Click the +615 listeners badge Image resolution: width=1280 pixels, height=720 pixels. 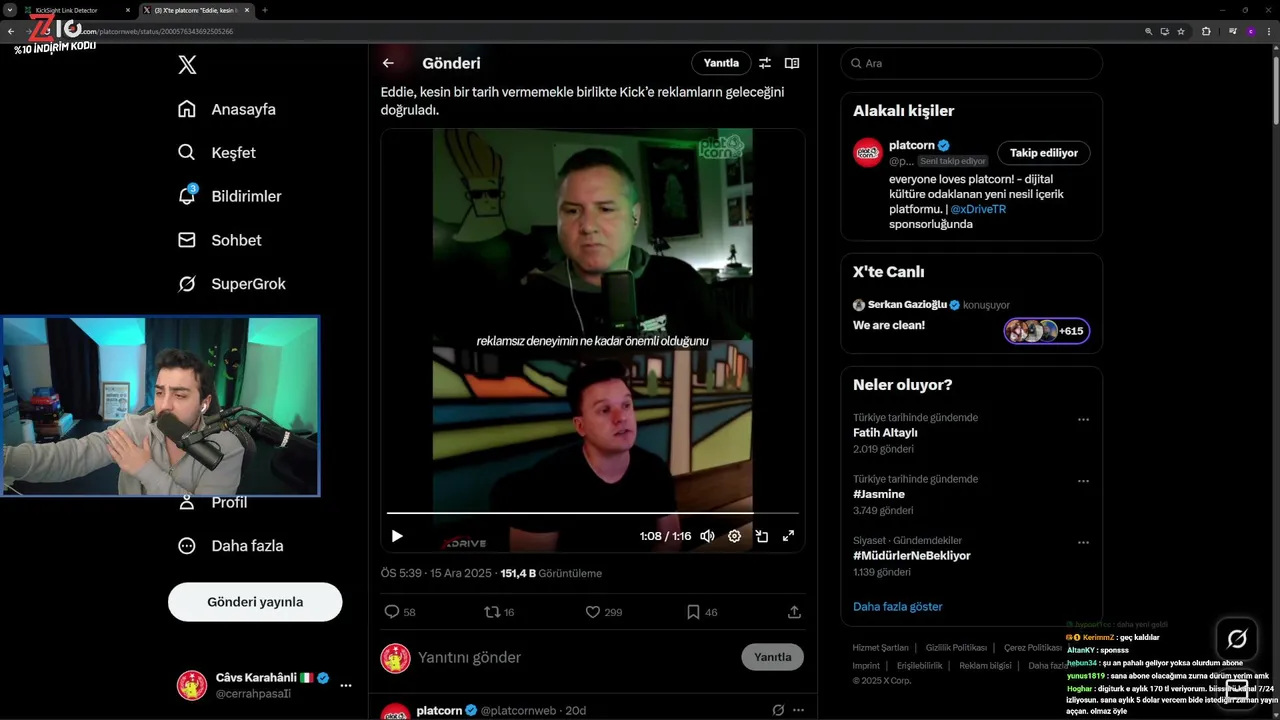1046,331
